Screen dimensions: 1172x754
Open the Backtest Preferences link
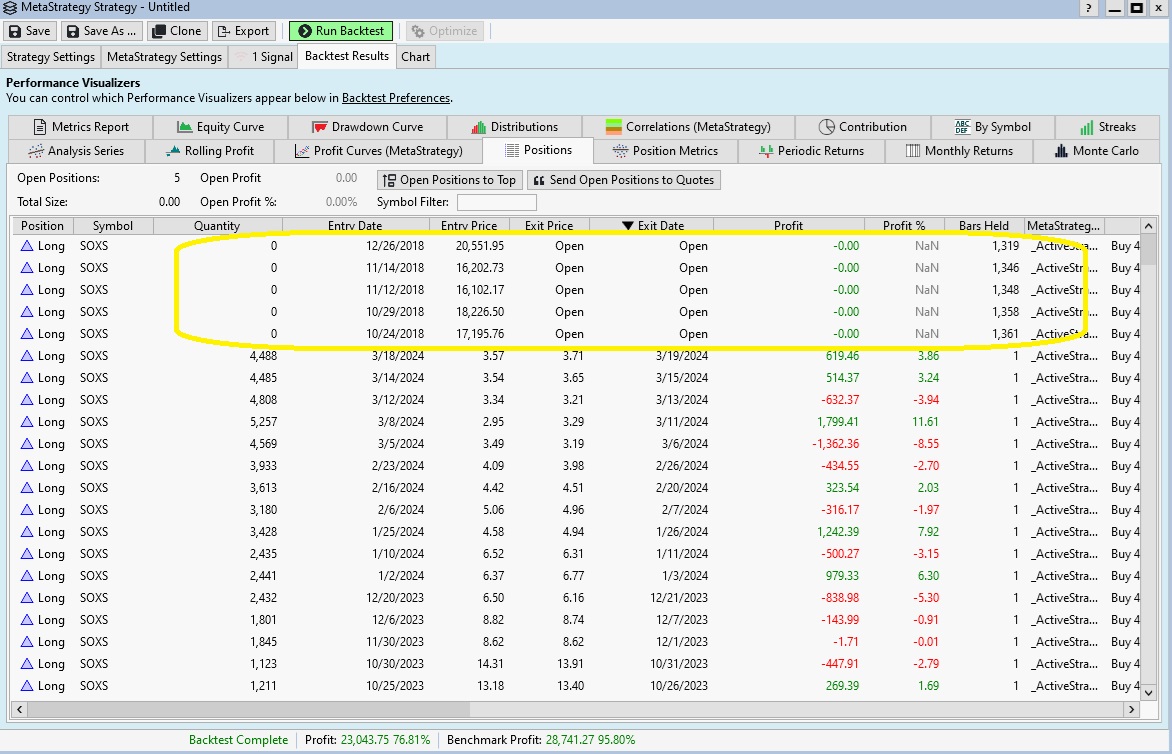tap(396, 98)
